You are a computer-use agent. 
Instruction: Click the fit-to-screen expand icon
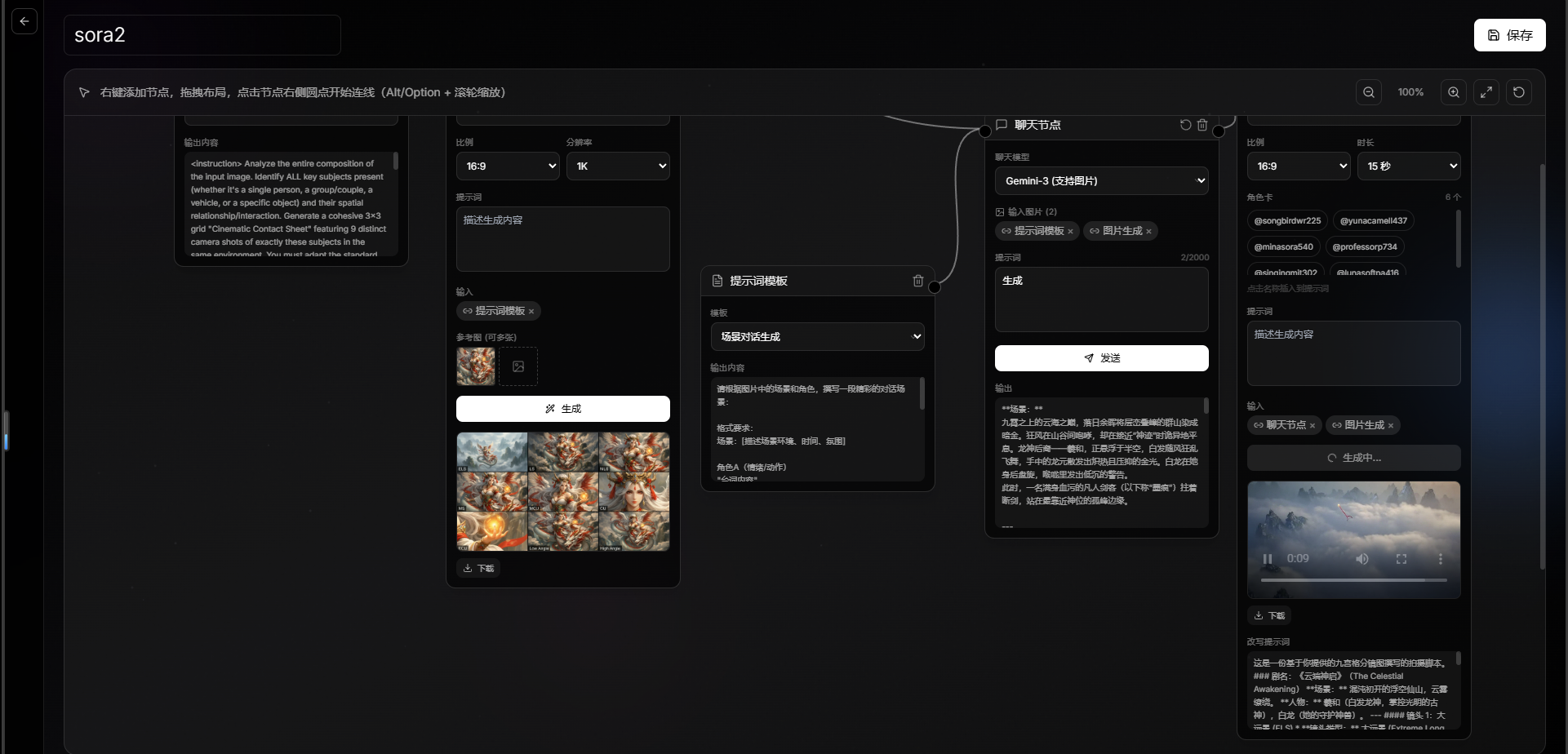pyautogui.click(x=1486, y=92)
